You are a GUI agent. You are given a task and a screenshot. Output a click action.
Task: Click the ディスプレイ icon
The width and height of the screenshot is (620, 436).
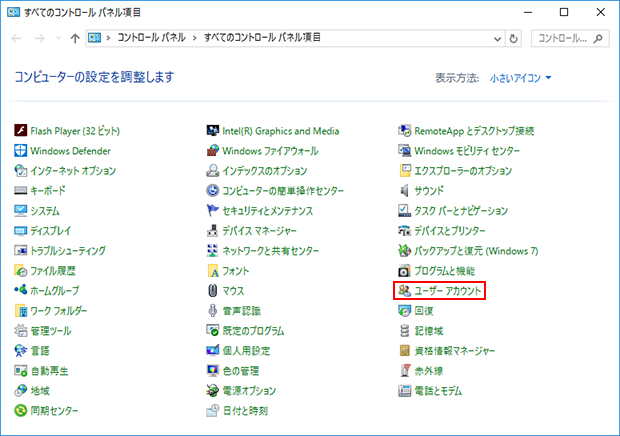[x=20, y=230]
